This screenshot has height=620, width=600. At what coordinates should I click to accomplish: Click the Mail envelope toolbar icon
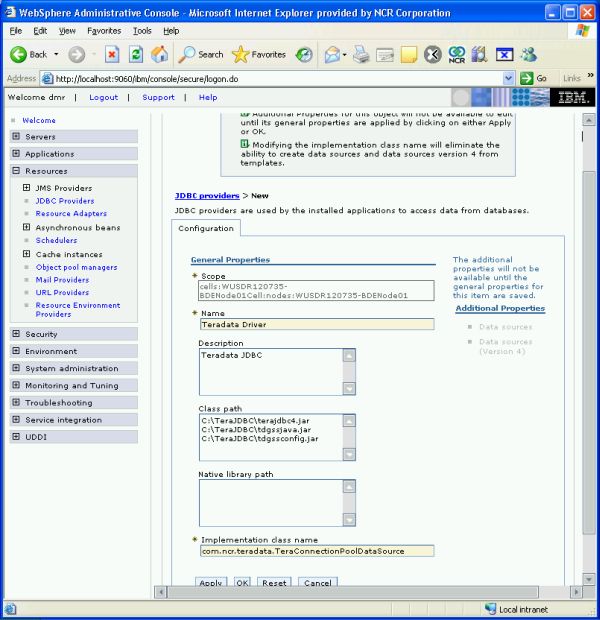332,55
